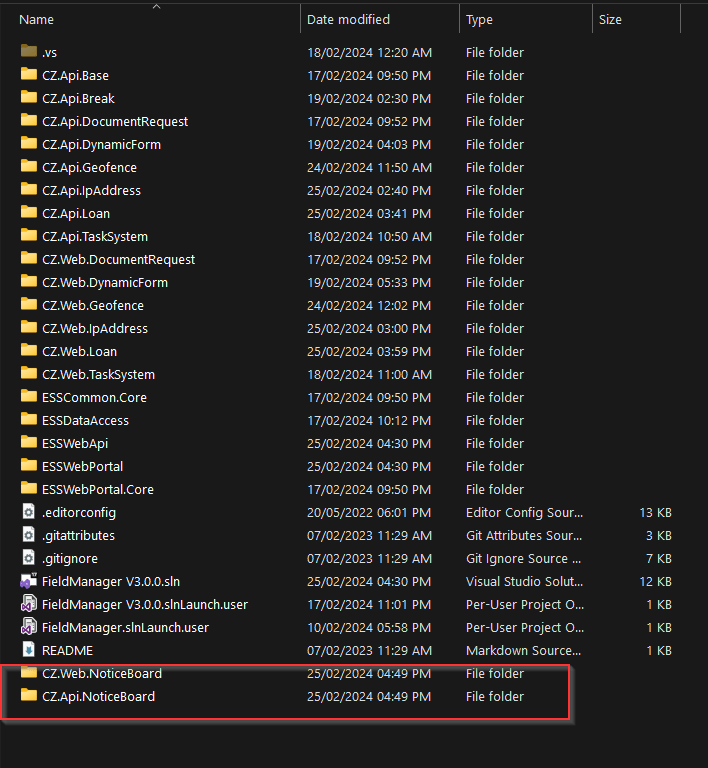Click the 24/02/2024 11:50 AM date cell
The height and width of the screenshot is (768, 708).
370,168
